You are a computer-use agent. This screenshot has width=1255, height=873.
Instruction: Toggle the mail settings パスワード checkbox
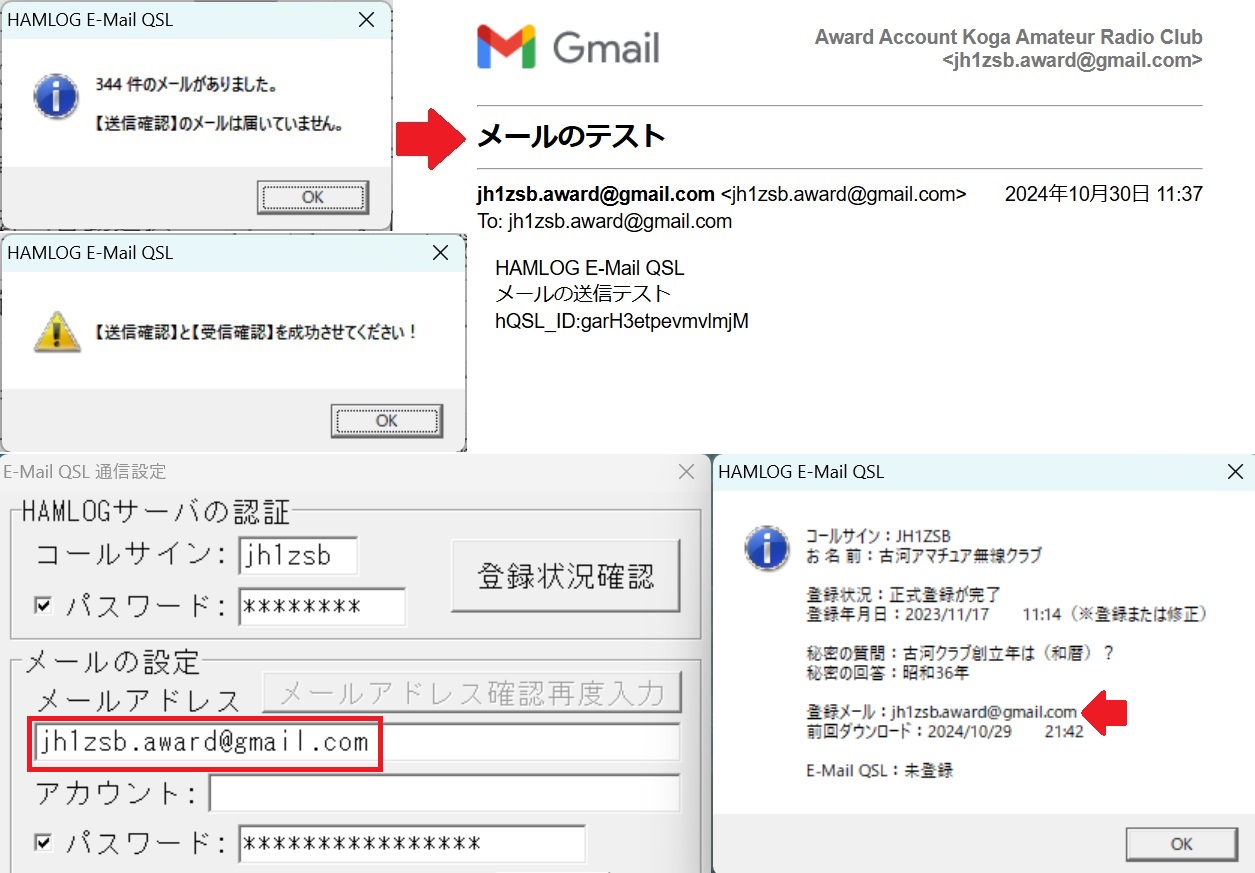tap(43, 843)
